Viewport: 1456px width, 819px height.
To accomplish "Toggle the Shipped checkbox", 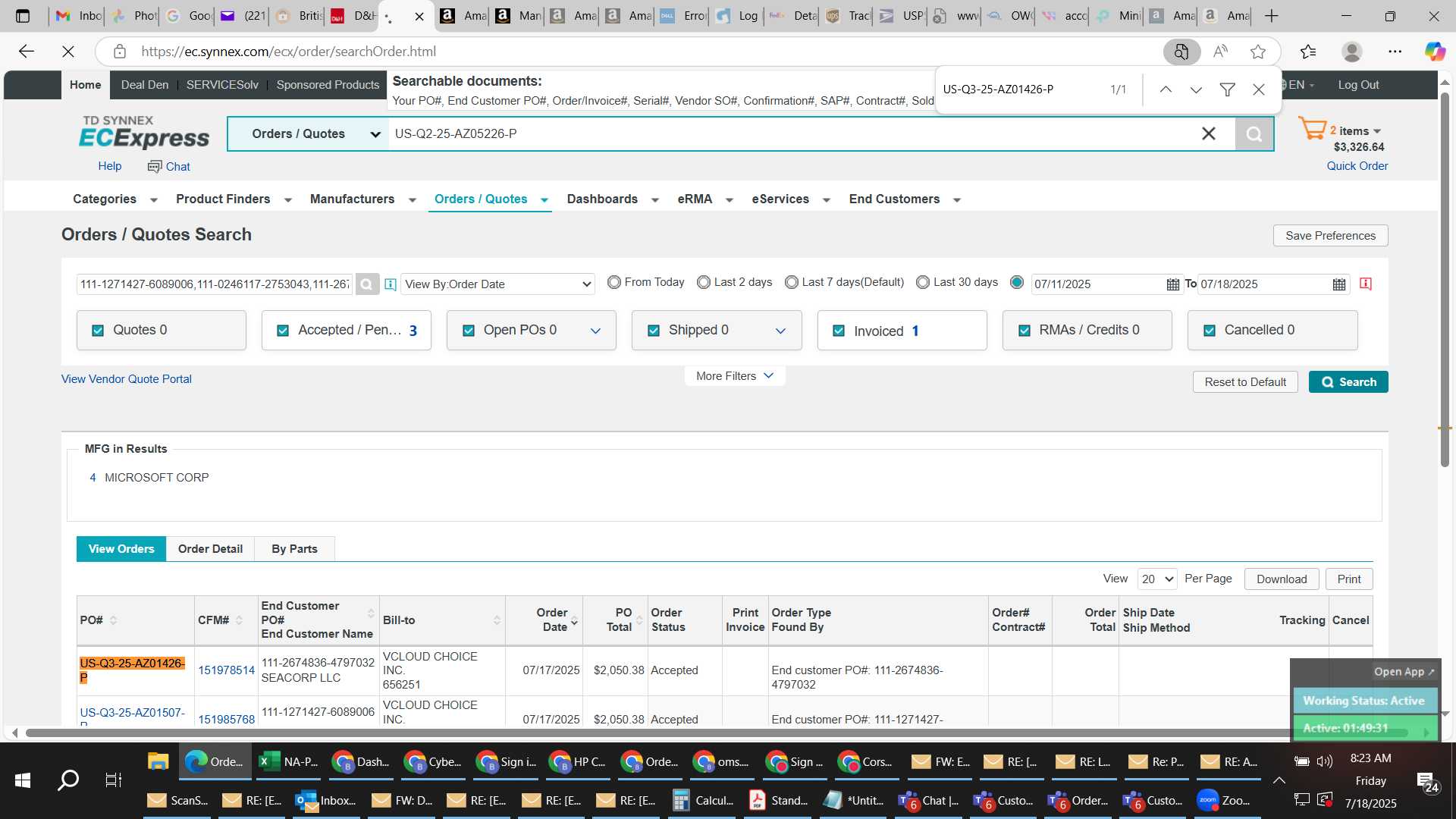I will click(654, 331).
